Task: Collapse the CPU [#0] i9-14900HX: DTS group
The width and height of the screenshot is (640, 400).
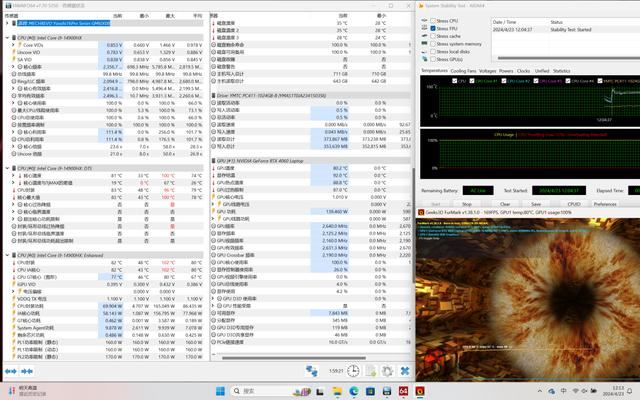Action: (x=5, y=168)
